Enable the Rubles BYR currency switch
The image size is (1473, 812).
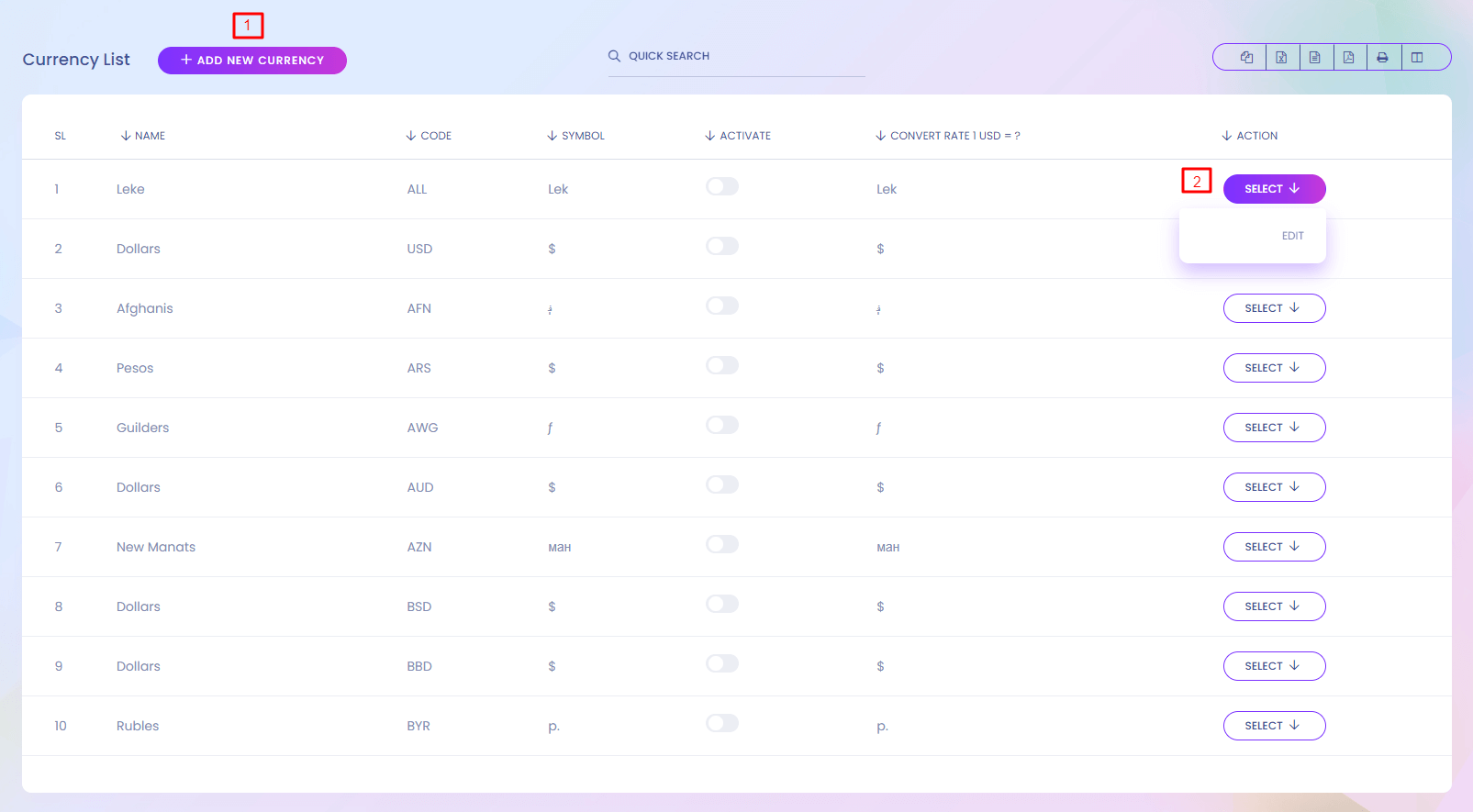click(722, 724)
